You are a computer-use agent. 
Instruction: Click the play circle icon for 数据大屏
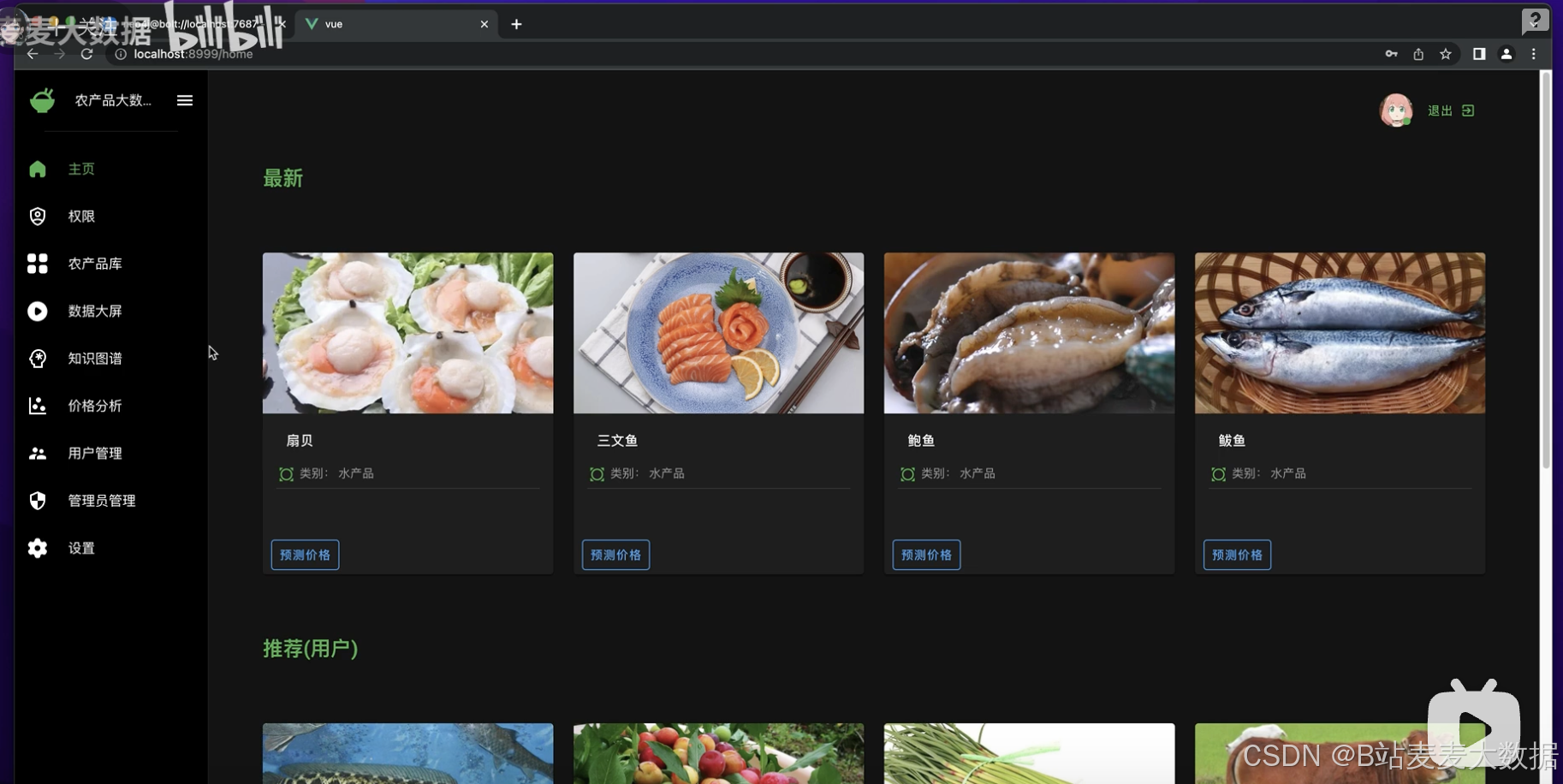point(37,311)
